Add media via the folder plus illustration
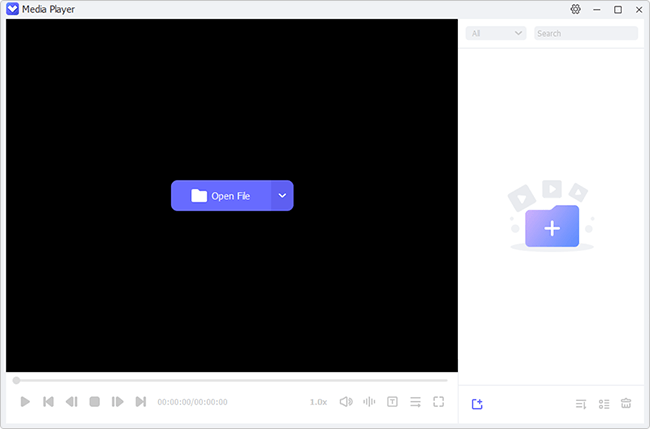 tap(552, 216)
